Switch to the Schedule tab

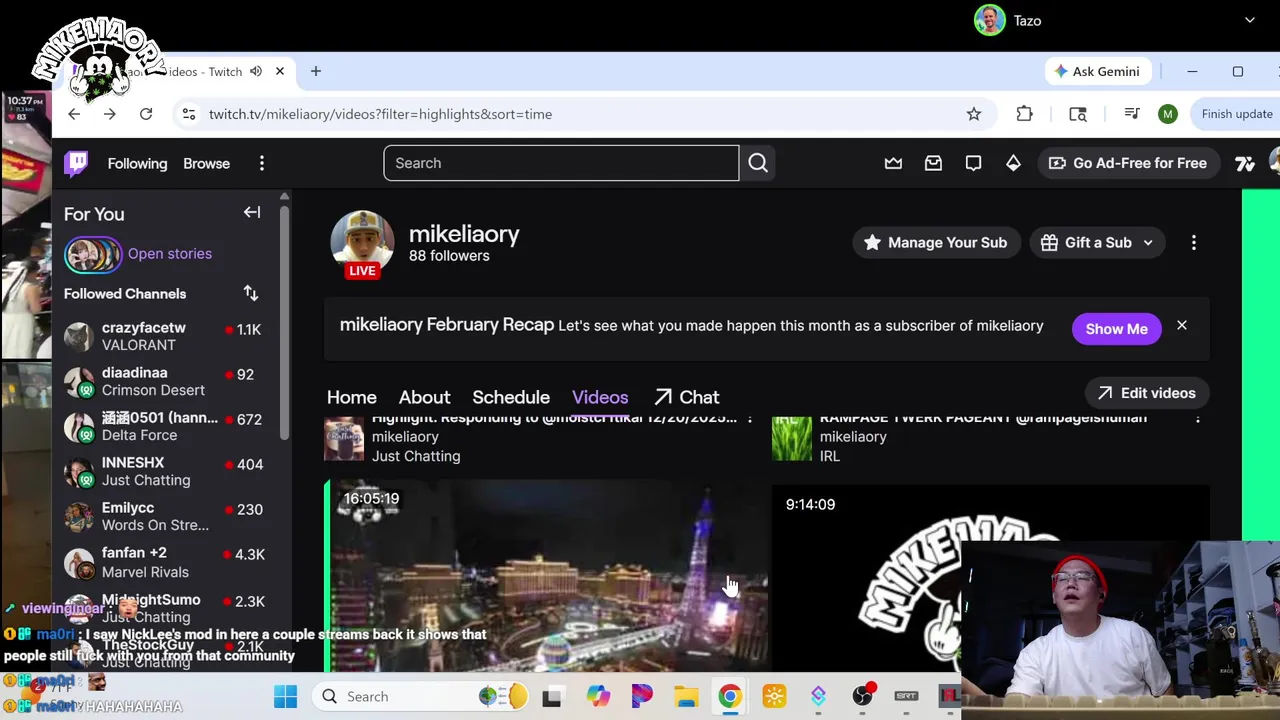coord(511,397)
